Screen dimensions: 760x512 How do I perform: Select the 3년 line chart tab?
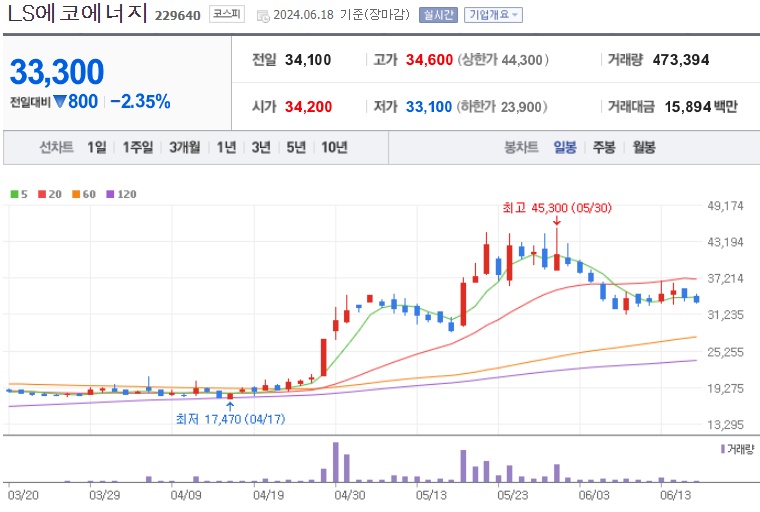click(261, 147)
